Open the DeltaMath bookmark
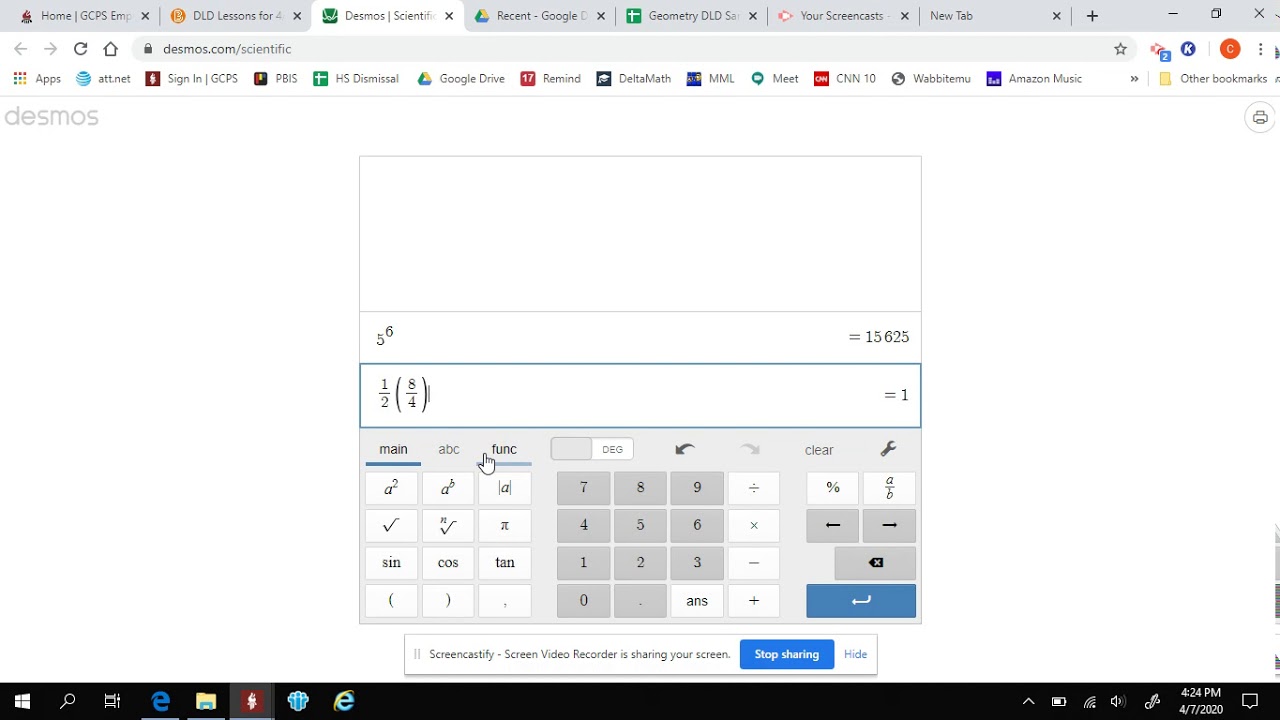 pyautogui.click(x=634, y=79)
